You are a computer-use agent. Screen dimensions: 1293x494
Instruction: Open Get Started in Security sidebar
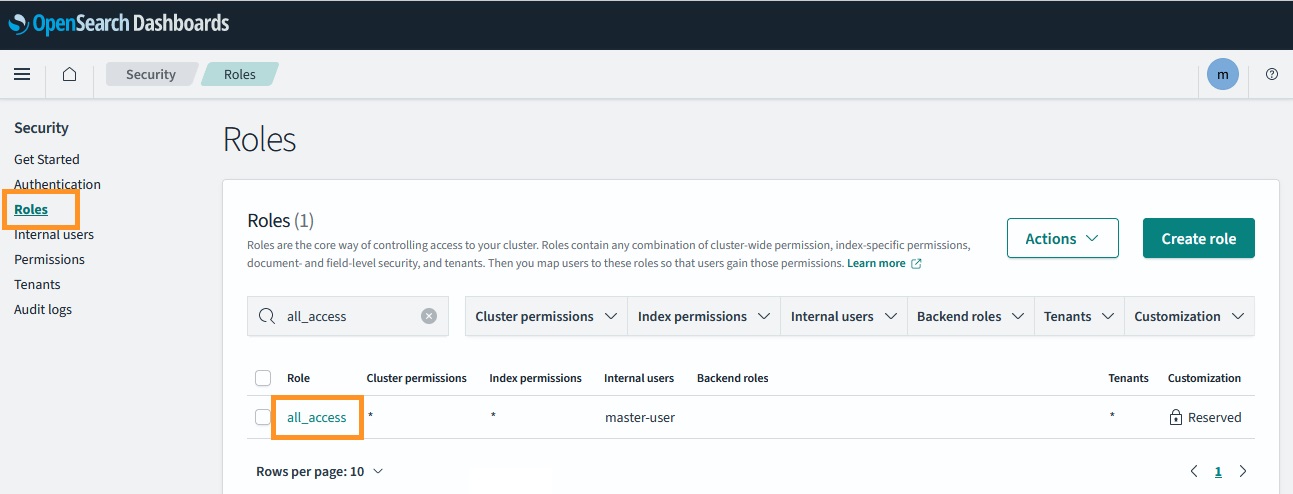tap(47, 159)
